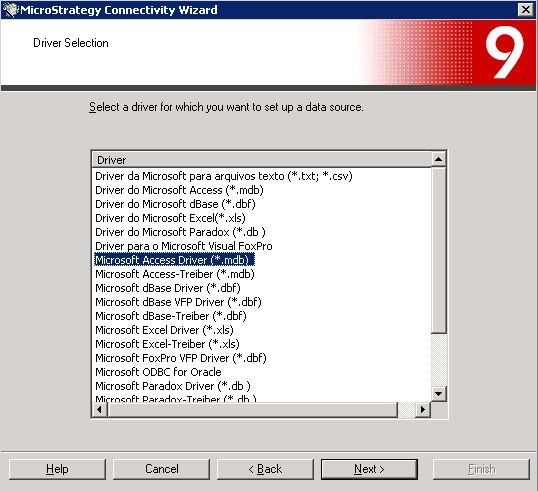
Task: Select Driver para o Microsoft Visual FoxPro
Action: pyautogui.click(x=184, y=246)
